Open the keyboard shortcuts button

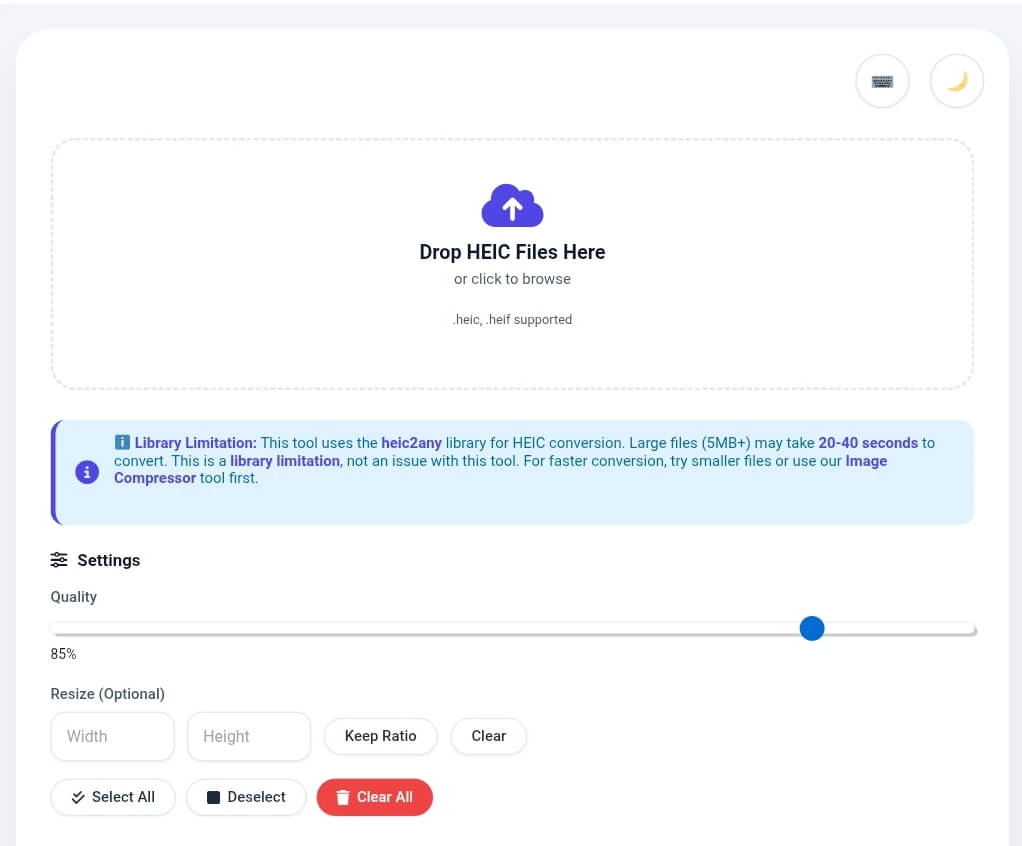(882, 82)
